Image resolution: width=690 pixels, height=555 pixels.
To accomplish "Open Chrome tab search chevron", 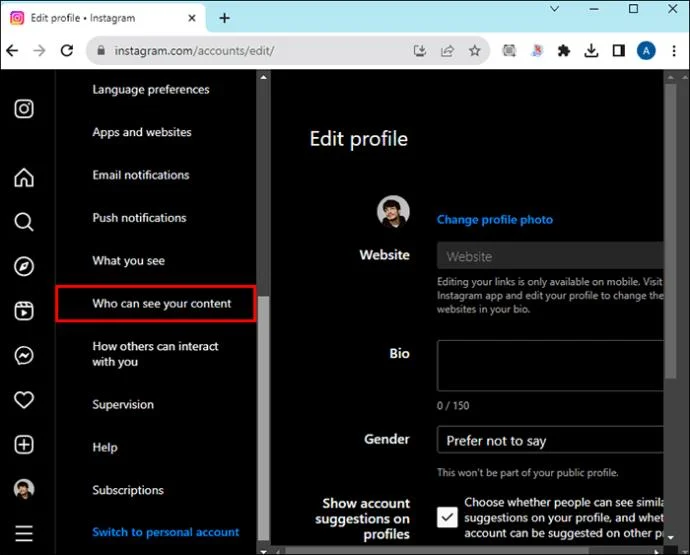I will point(556,10).
